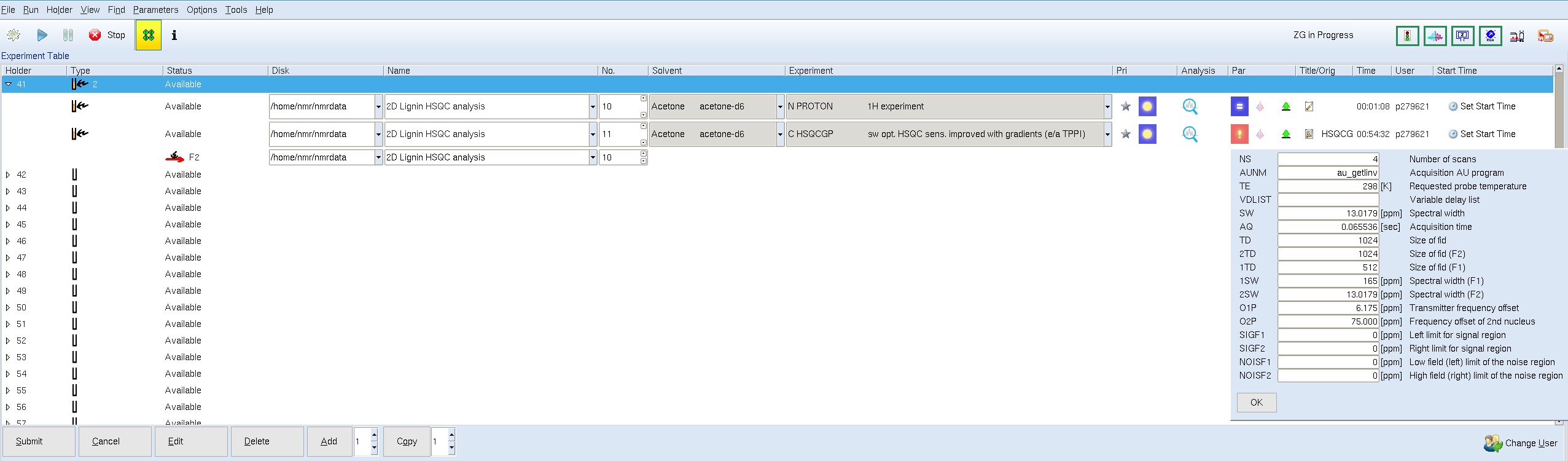This screenshot has width=1568, height=461.
Task: Click the Edit button
Action: 191,441
